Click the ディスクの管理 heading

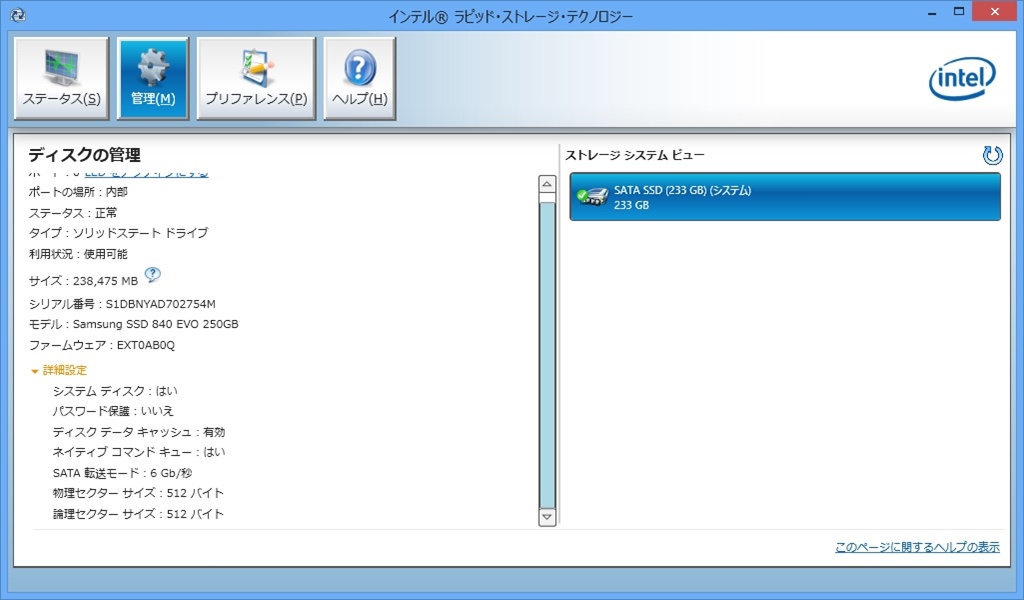(x=84, y=155)
